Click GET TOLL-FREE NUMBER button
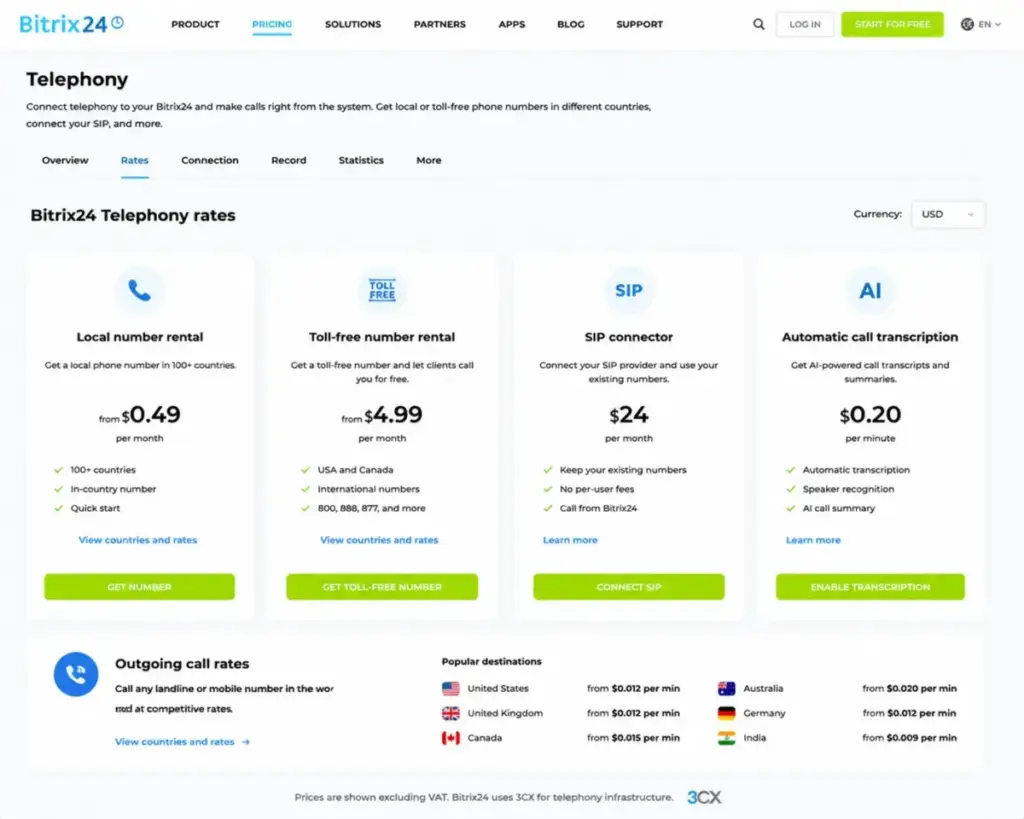 (382, 586)
